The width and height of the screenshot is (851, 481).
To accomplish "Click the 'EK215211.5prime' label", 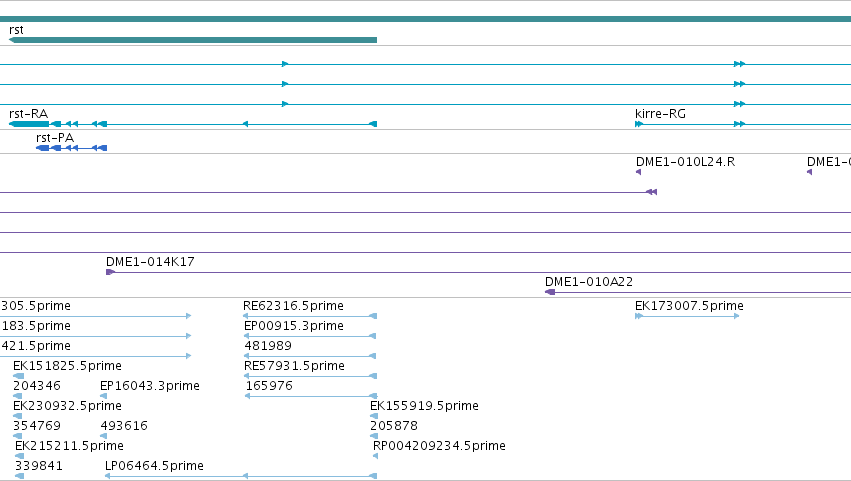I will click(69, 446).
